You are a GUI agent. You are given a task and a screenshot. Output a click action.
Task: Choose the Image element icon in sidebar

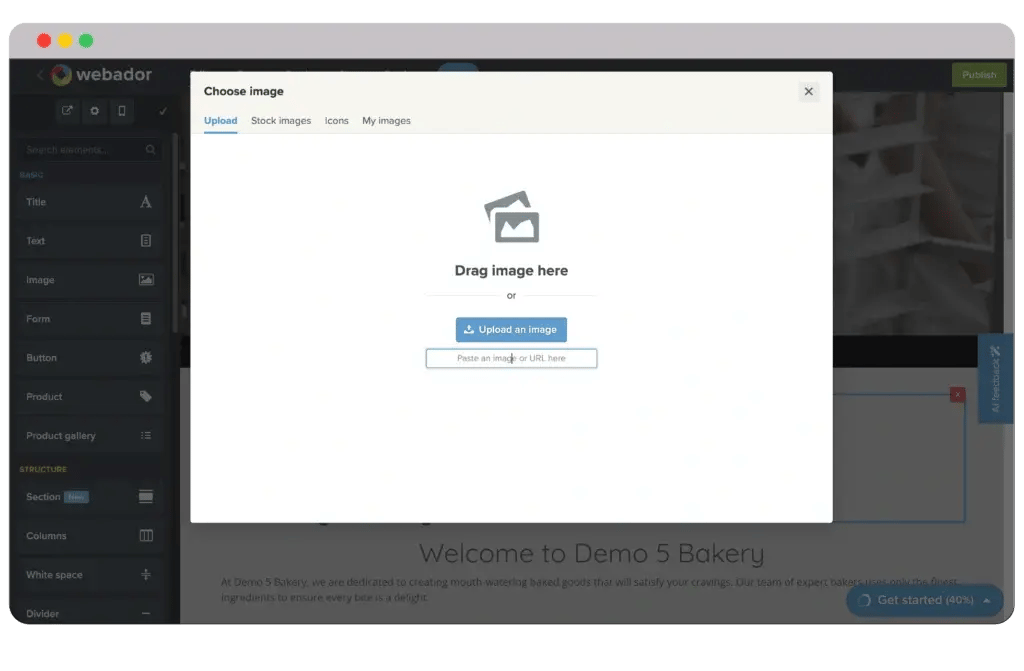146,280
